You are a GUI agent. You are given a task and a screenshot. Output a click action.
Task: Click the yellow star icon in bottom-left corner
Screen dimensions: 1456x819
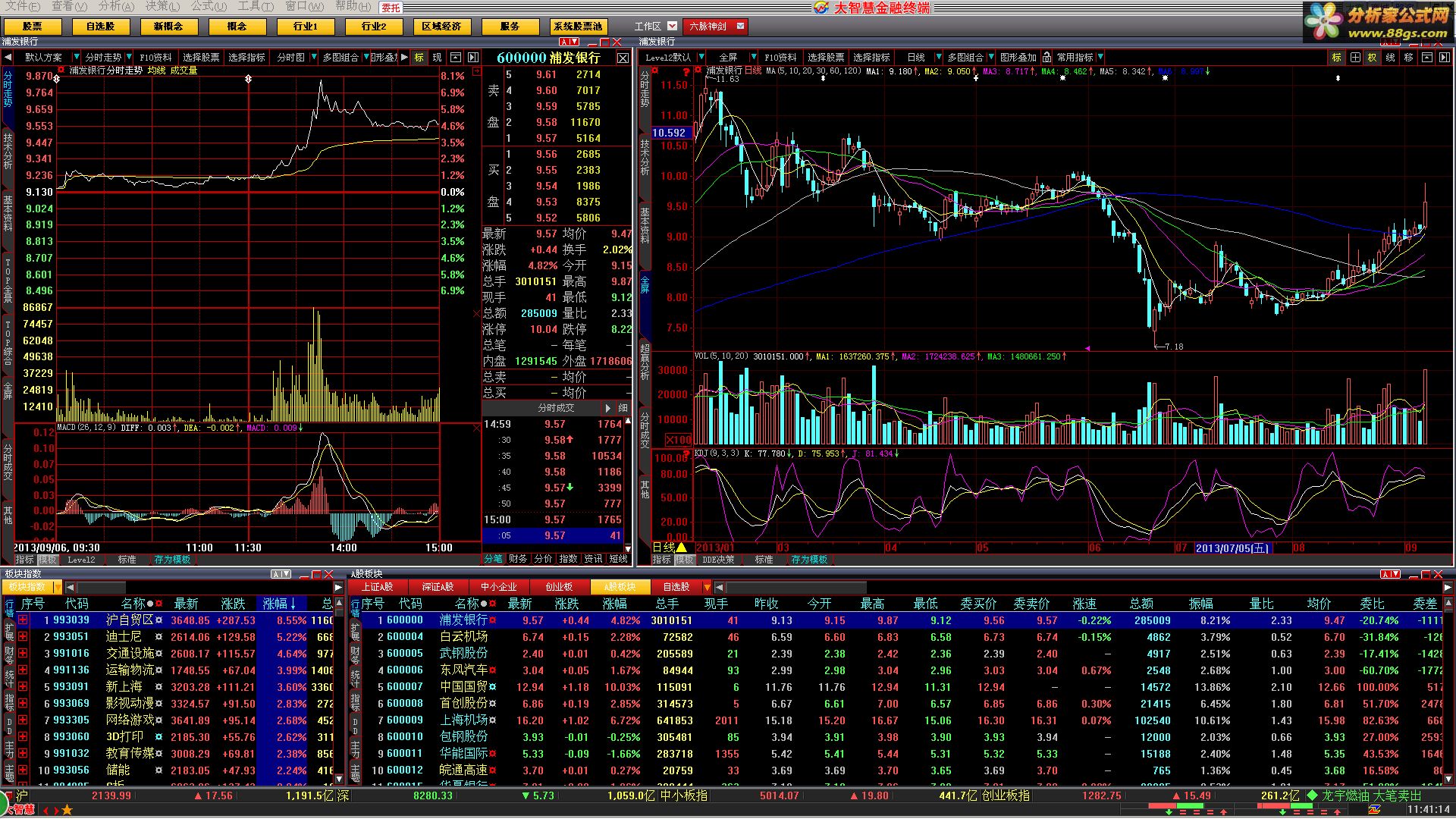(x=67, y=811)
